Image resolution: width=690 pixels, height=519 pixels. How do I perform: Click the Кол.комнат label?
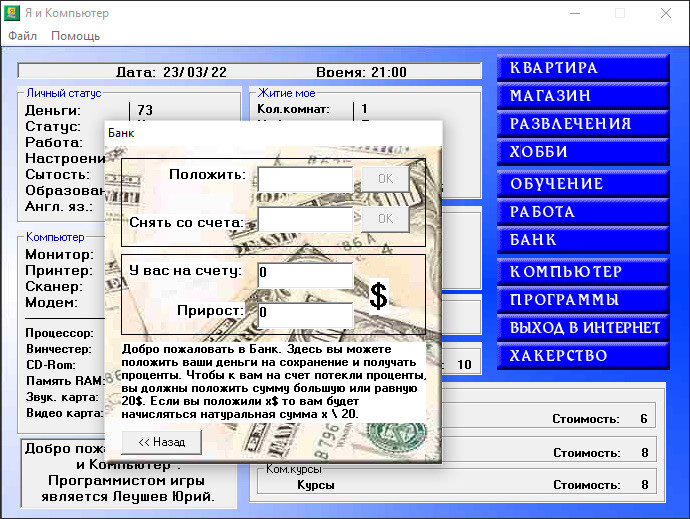[293, 109]
